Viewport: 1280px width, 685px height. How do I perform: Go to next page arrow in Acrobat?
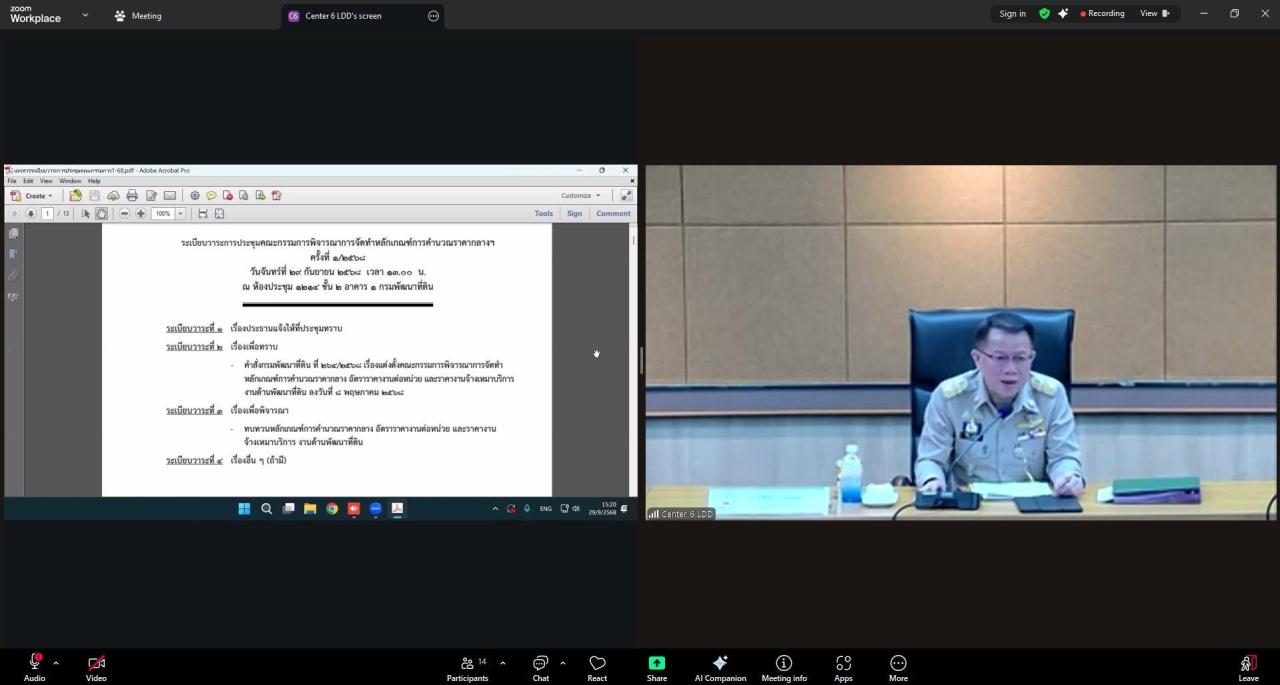pos(31,213)
